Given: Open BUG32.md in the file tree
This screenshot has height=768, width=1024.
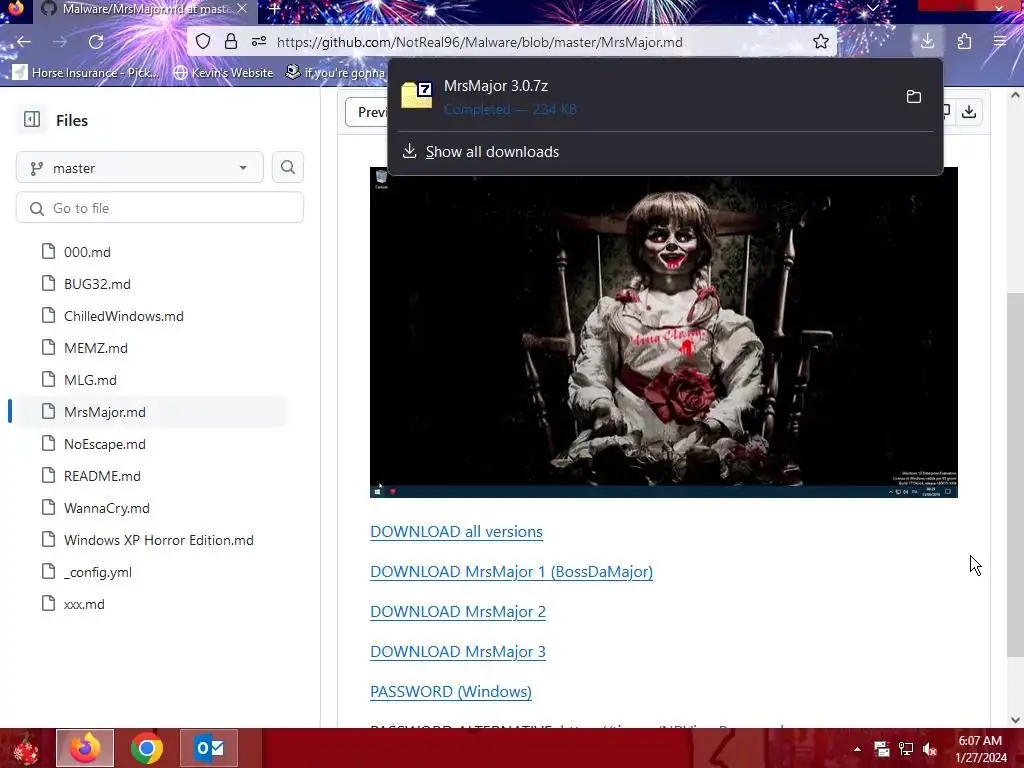Looking at the screenshot, I should (97, 284).
